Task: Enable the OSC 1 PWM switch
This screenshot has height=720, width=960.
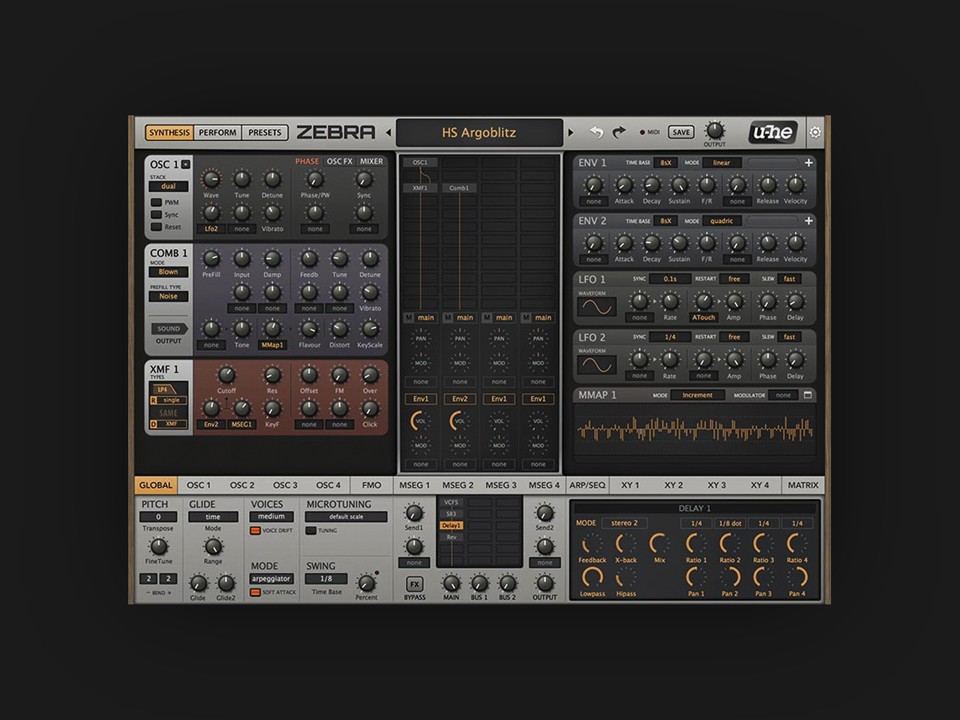Action: pos(156,203)
